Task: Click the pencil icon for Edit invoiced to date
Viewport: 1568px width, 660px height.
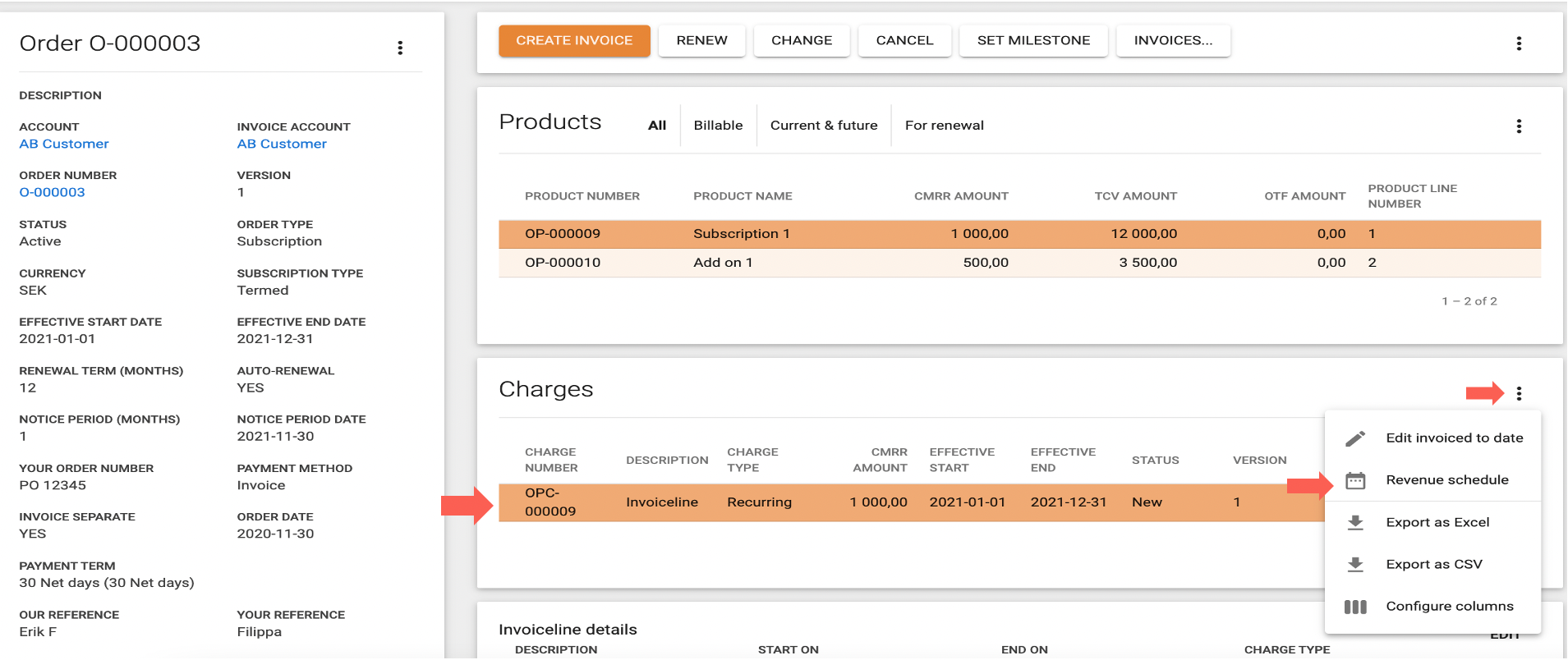Action: pyautogui.click(x=1355, y=438)
